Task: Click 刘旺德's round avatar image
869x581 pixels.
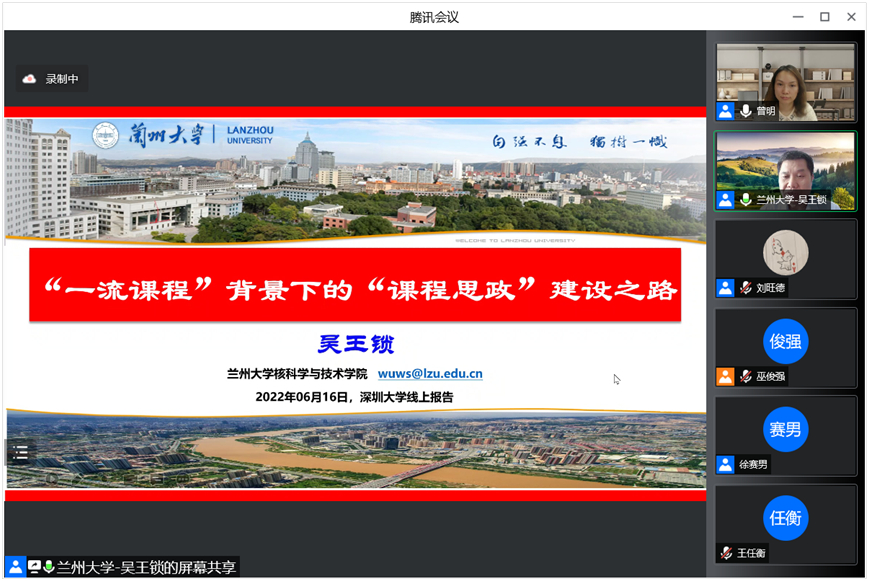Action: tap(785, 252)
